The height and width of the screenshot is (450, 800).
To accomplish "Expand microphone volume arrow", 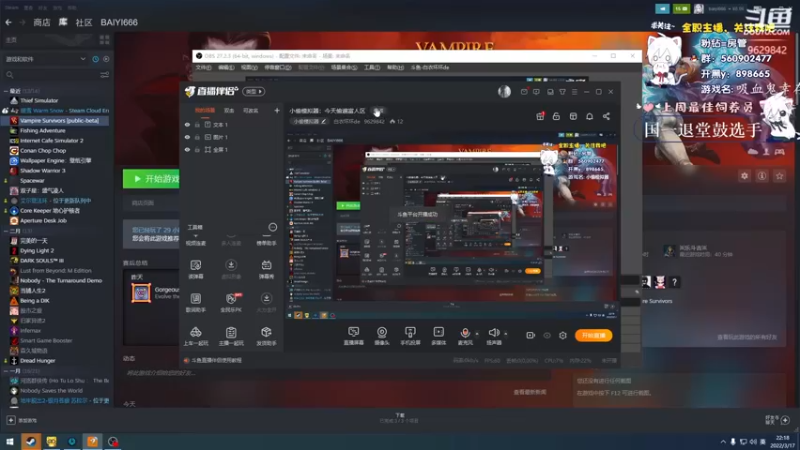I will [477, 334].
